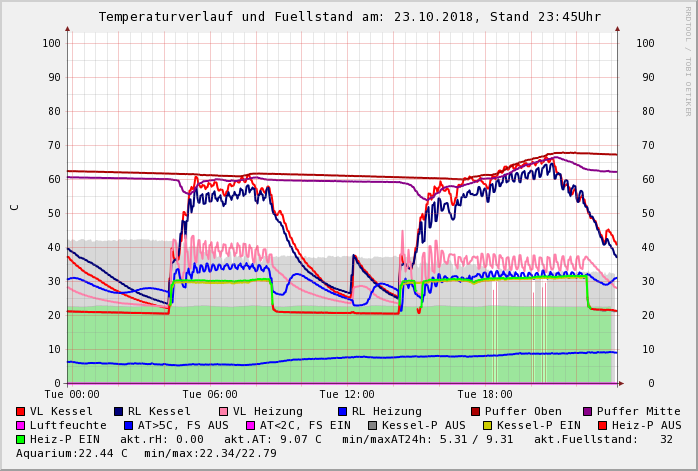Click the gray Kessel-P AUS swatch
The image size is (698, 471).
pos(372,425)
